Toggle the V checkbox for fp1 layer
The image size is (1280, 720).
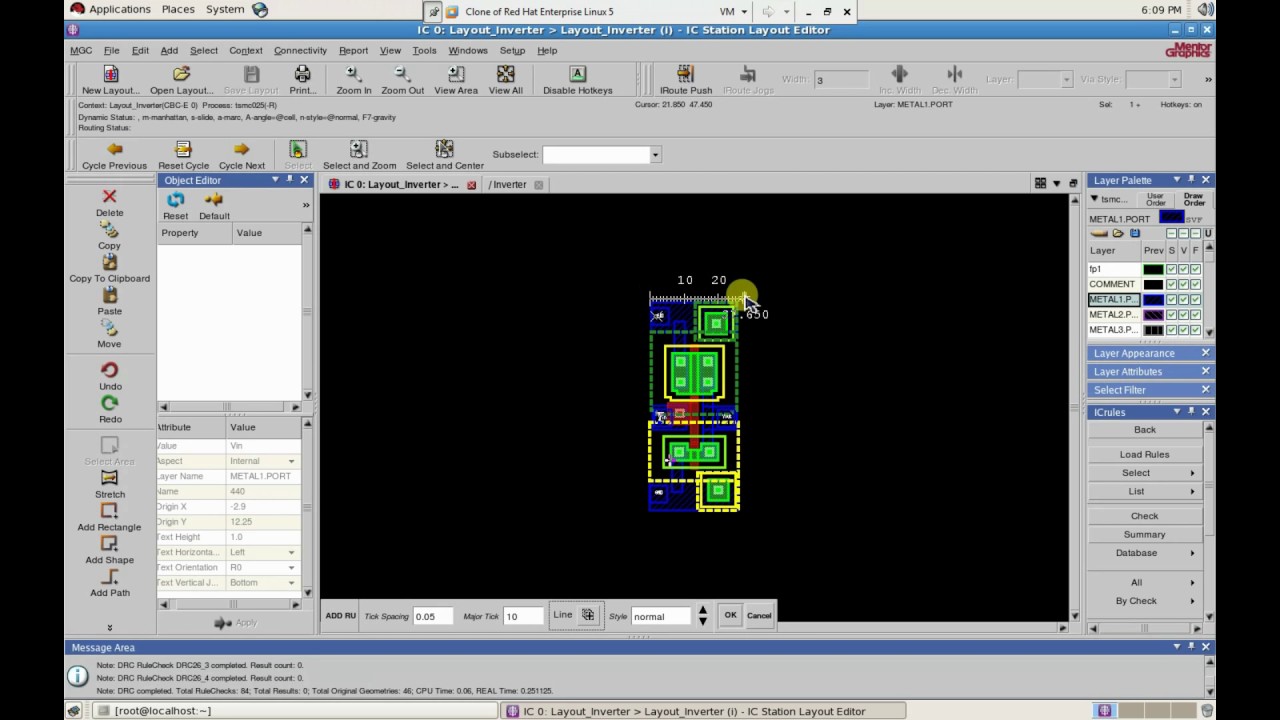[x=1184, y=269]
